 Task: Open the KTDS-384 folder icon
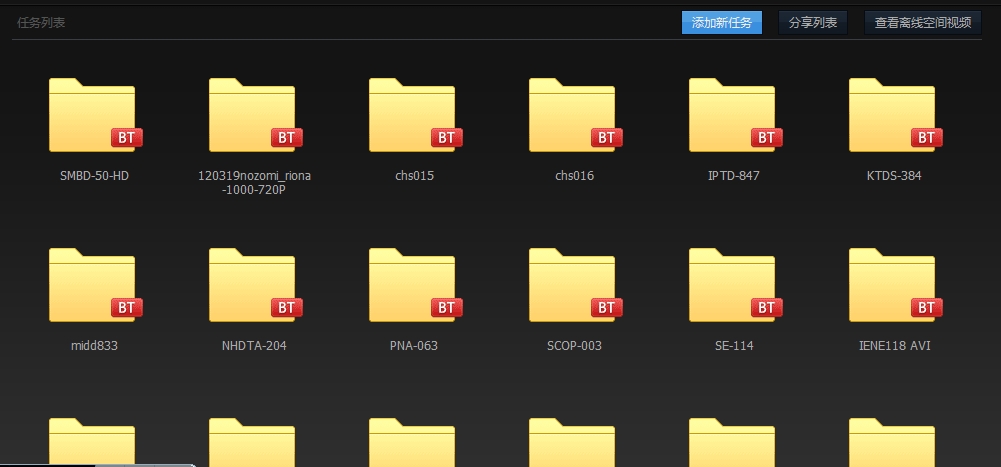point(894,115)
